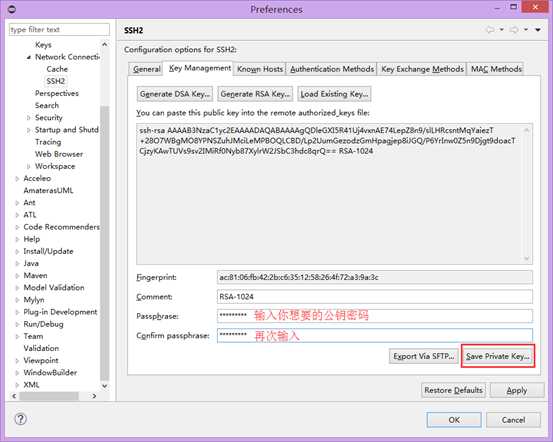Click Export Via SFTP button
Viewport: 553px width, 442px height.
(x=424, y=356)
